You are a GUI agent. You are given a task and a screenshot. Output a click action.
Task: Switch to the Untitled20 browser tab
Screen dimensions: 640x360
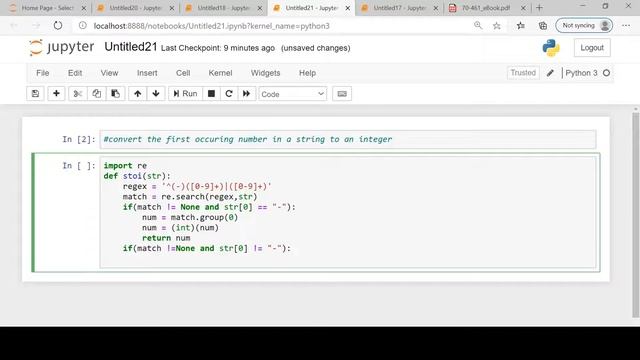click(135, 8)
